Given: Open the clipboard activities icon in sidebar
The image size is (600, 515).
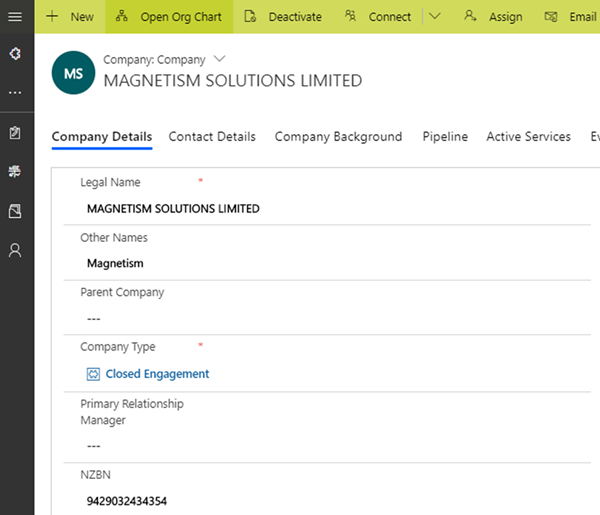Looking at the screenshot, I should coord(15,133).
